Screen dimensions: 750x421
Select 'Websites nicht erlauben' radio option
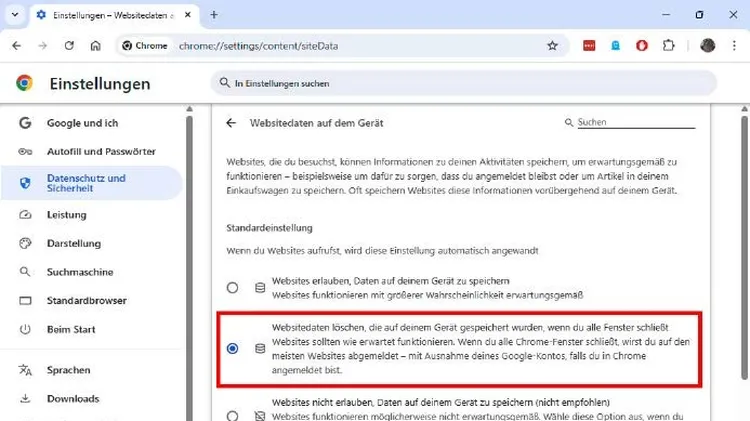[232, 415]
